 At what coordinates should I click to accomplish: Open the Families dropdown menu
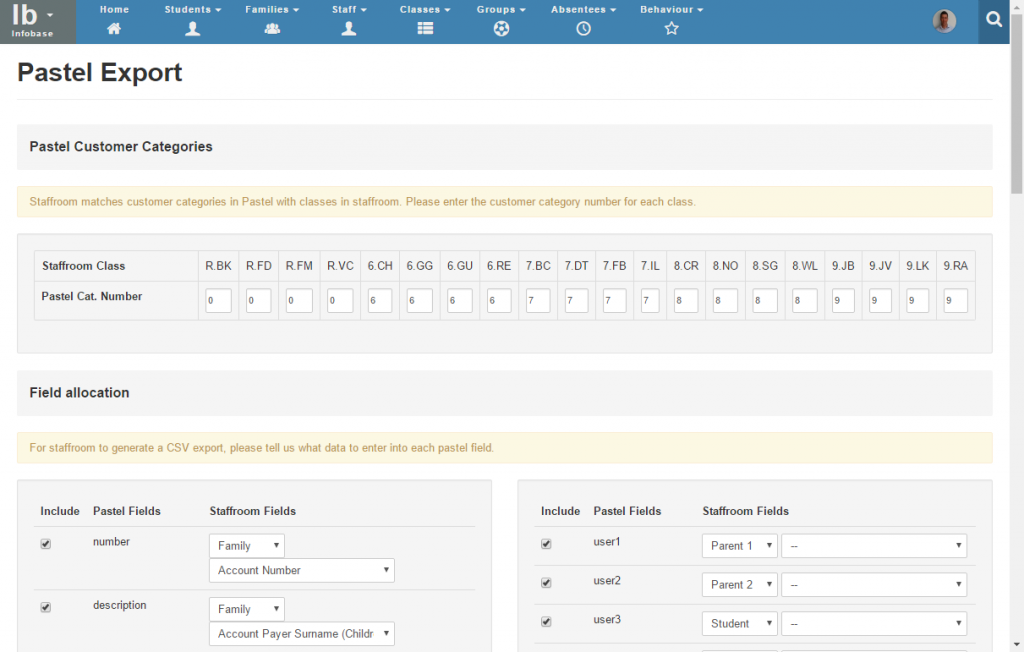[x=272, y=10]
